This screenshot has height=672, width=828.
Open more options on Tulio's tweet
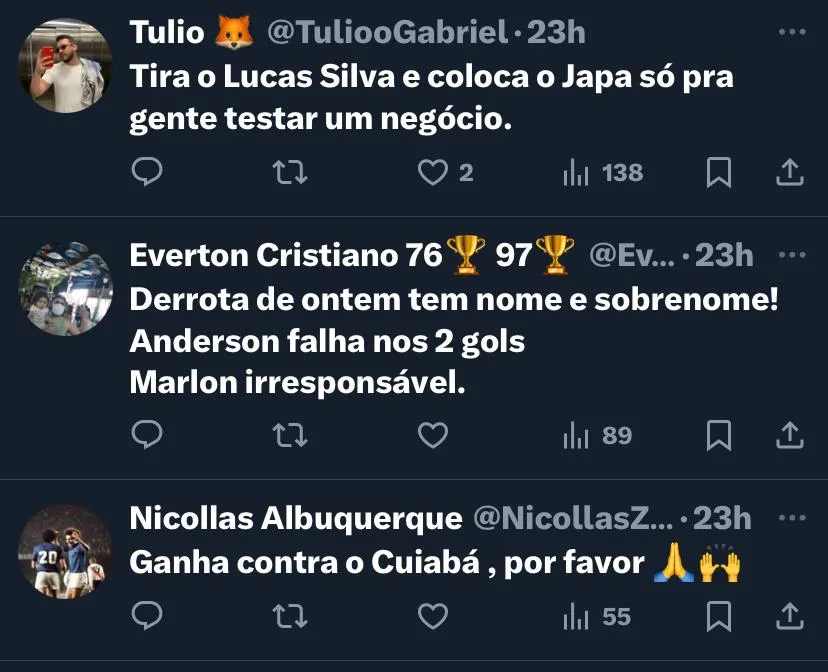[792, 32]
